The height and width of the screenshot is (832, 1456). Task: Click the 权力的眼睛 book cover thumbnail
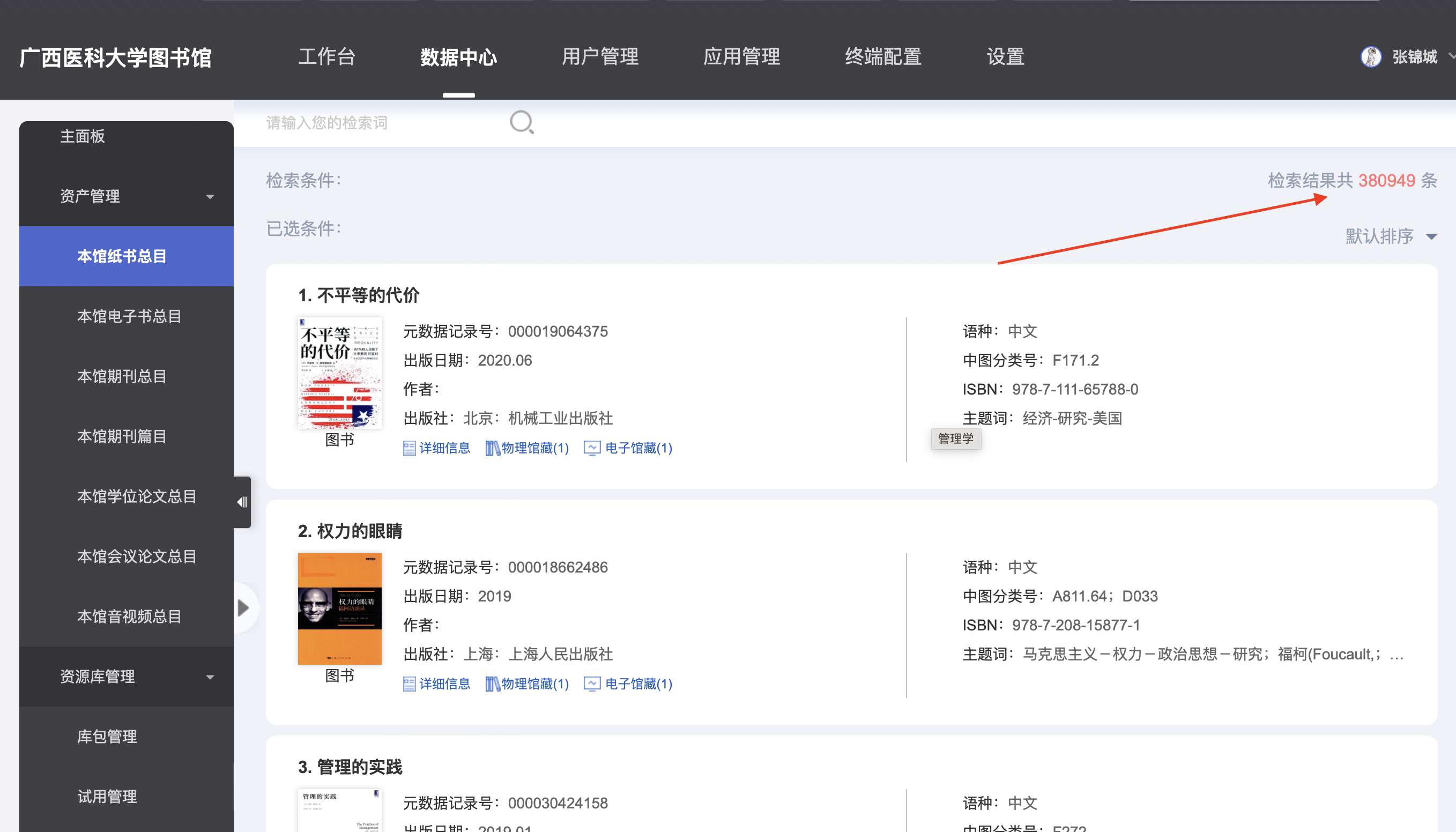339,608
